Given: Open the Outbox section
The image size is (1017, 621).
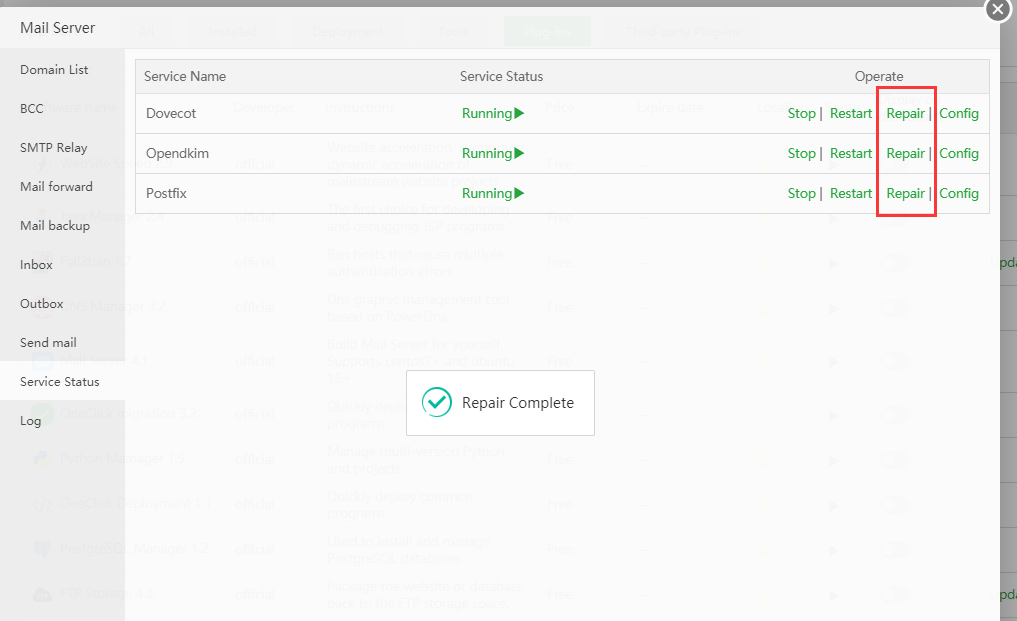Looking at the screenshot, I should pos(42,303).
